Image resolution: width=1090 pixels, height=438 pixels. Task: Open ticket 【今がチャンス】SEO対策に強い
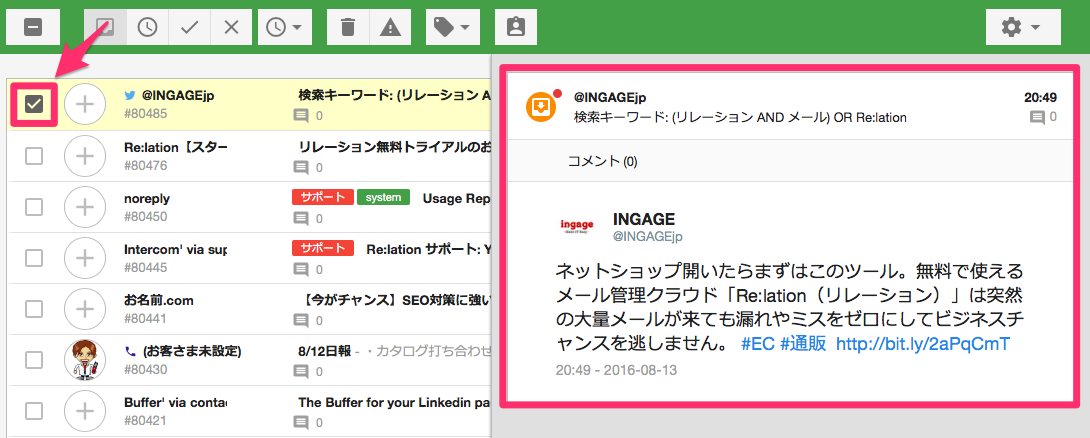coord(397,300)
